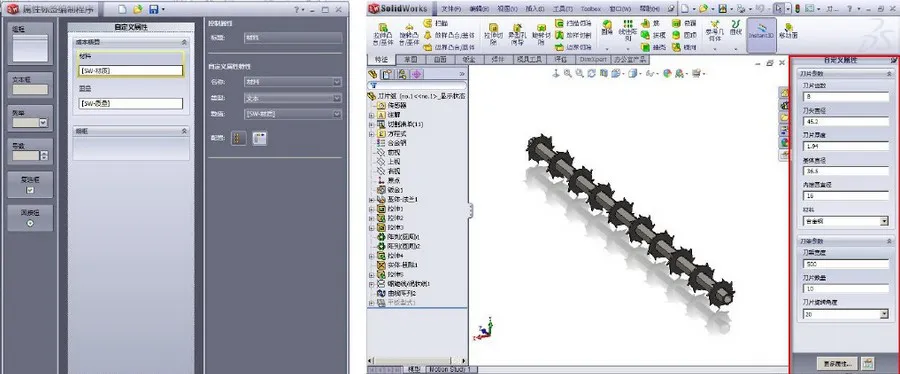Click the radio button sample in the palette
Image resolution: width=900 pixels, height=374 pixels.
click(x=30, y=223)
